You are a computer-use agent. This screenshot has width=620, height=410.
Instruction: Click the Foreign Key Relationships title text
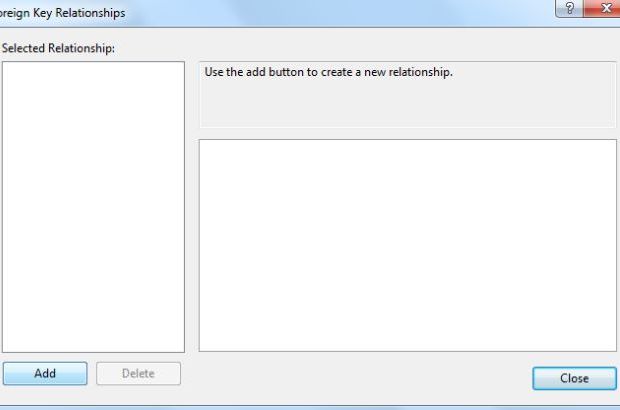pyautogui.click(x=62, y=13)
